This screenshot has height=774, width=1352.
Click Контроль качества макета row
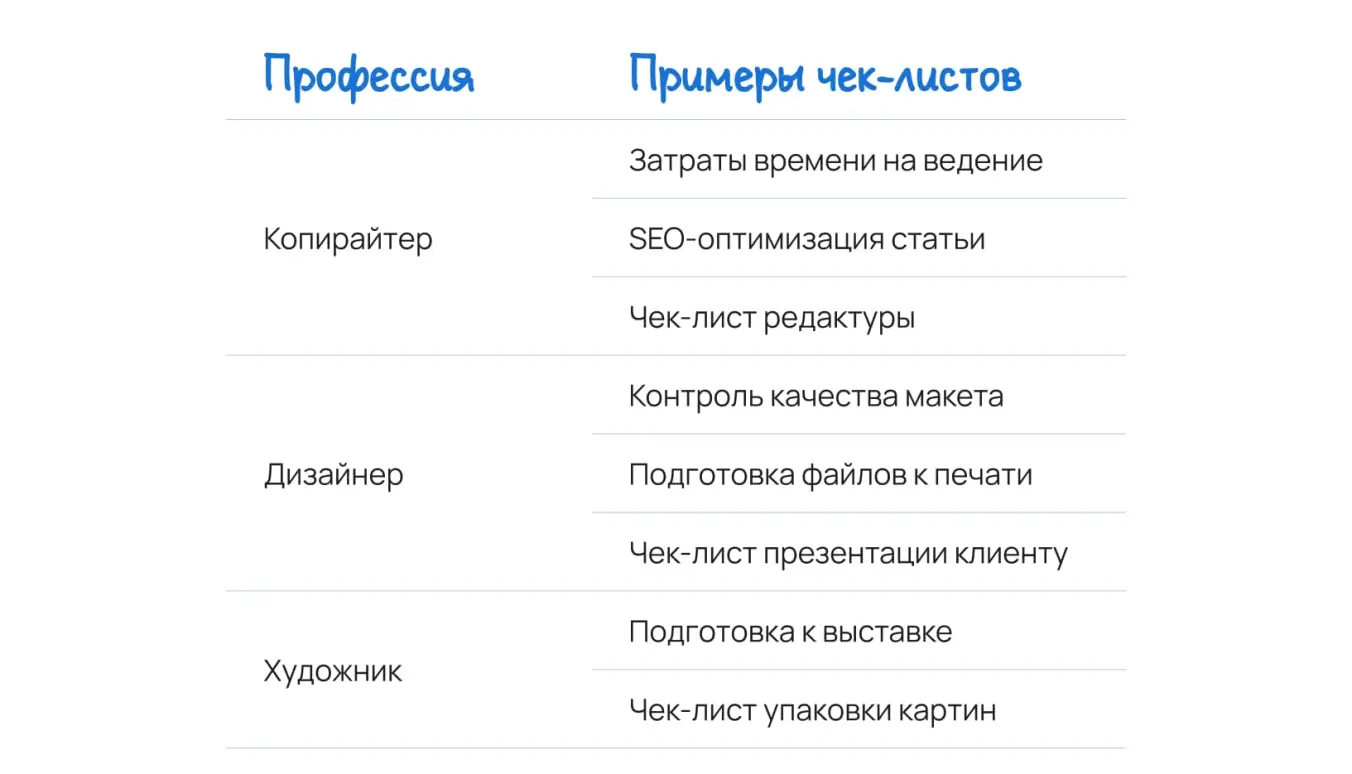click(859, 395)
